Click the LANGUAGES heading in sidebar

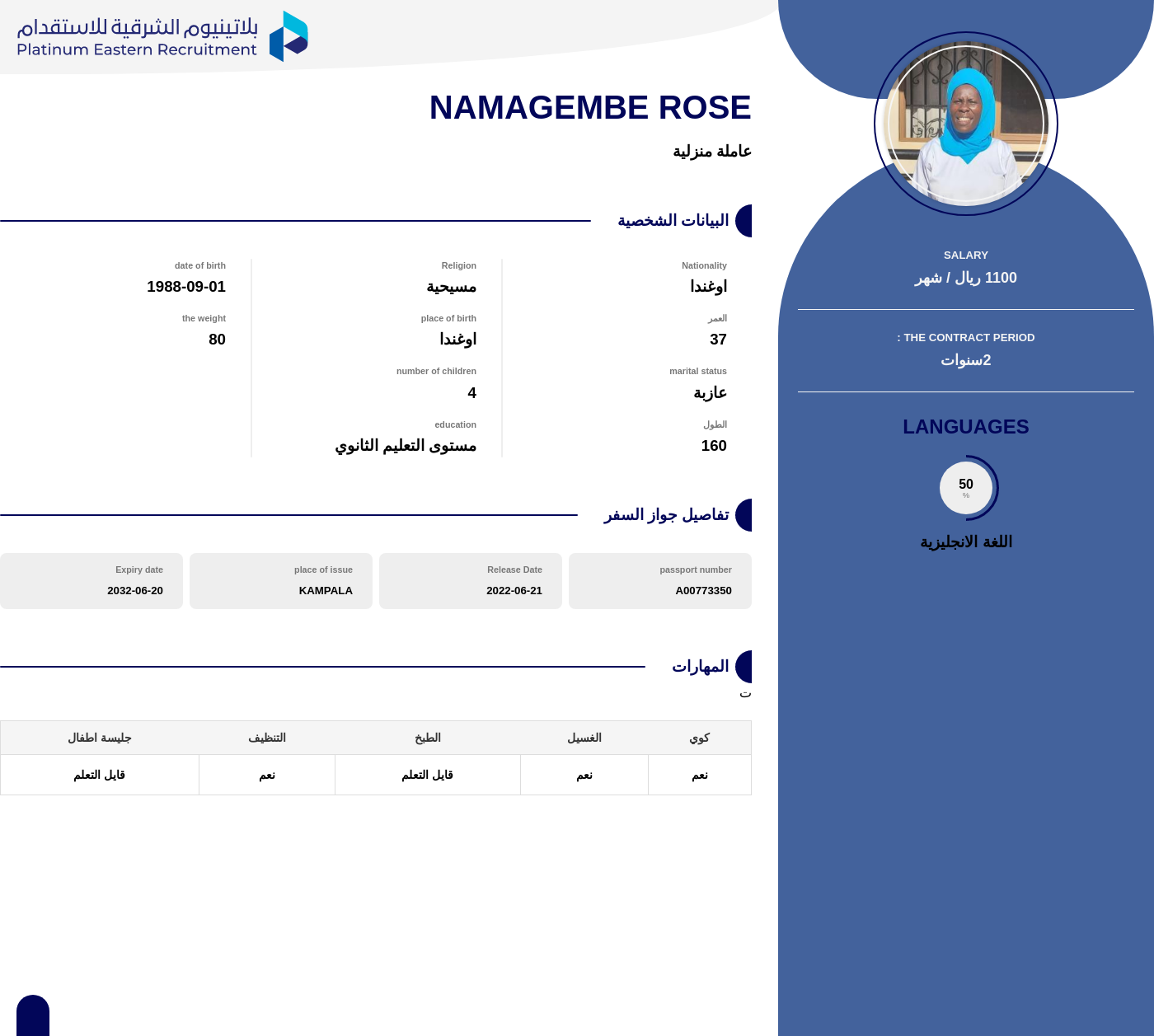[965, 427]
